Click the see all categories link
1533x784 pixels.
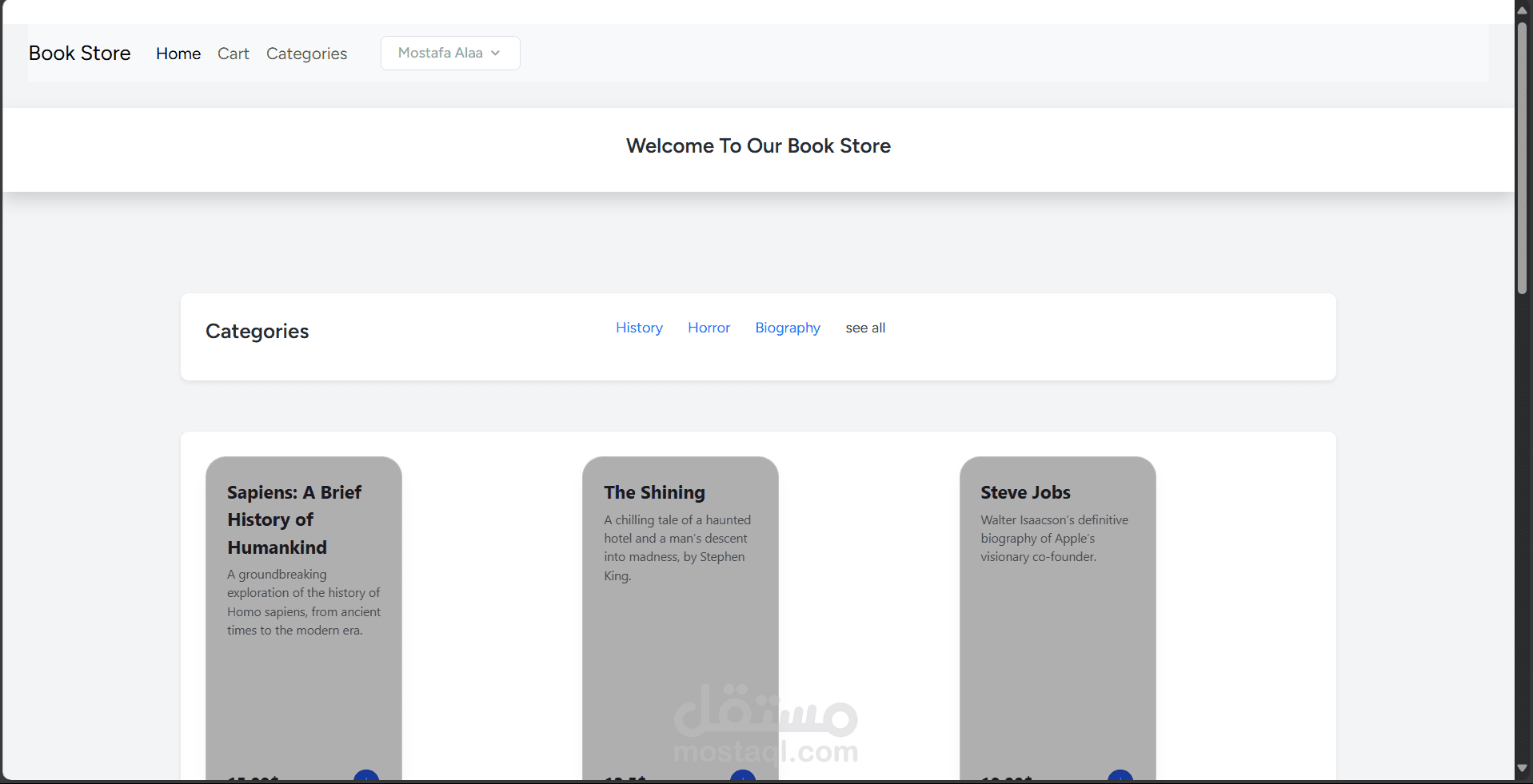coord(865,328)
